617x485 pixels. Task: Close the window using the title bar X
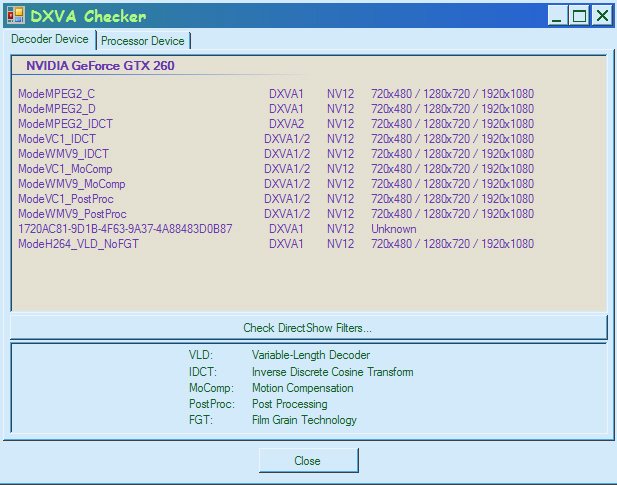(602, 15)
